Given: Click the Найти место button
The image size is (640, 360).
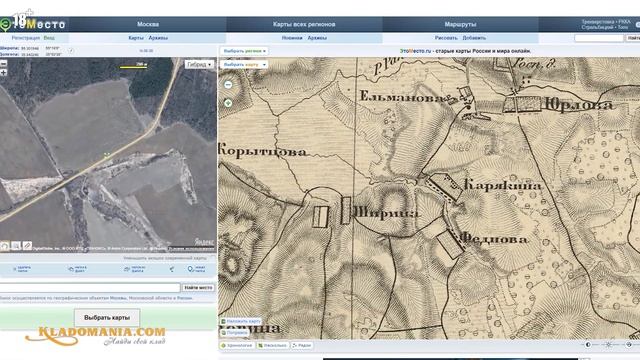Looking at the screenshot, I should click(198, 288).
